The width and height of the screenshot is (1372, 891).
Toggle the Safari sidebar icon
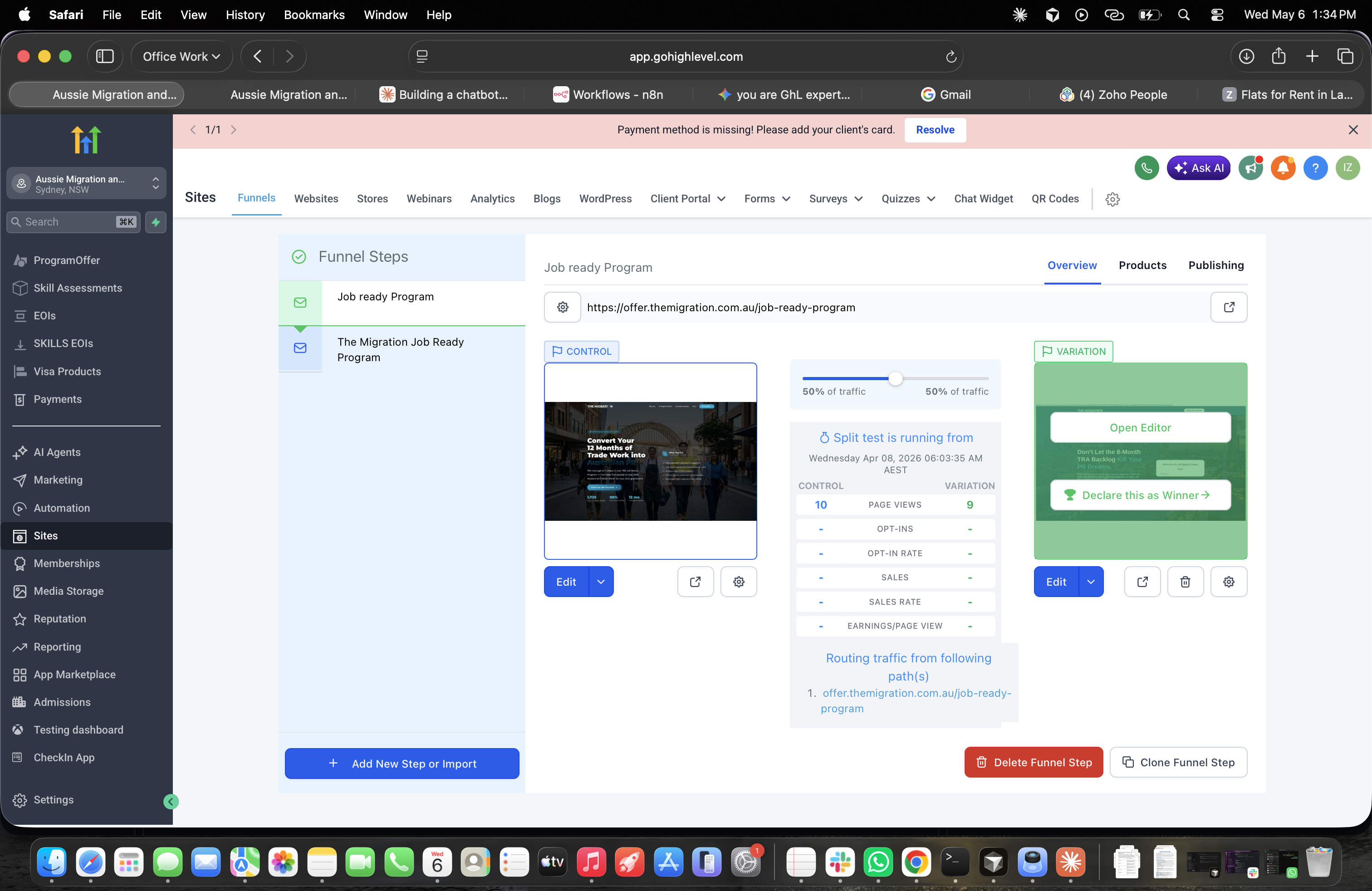(x=104, y=56)
